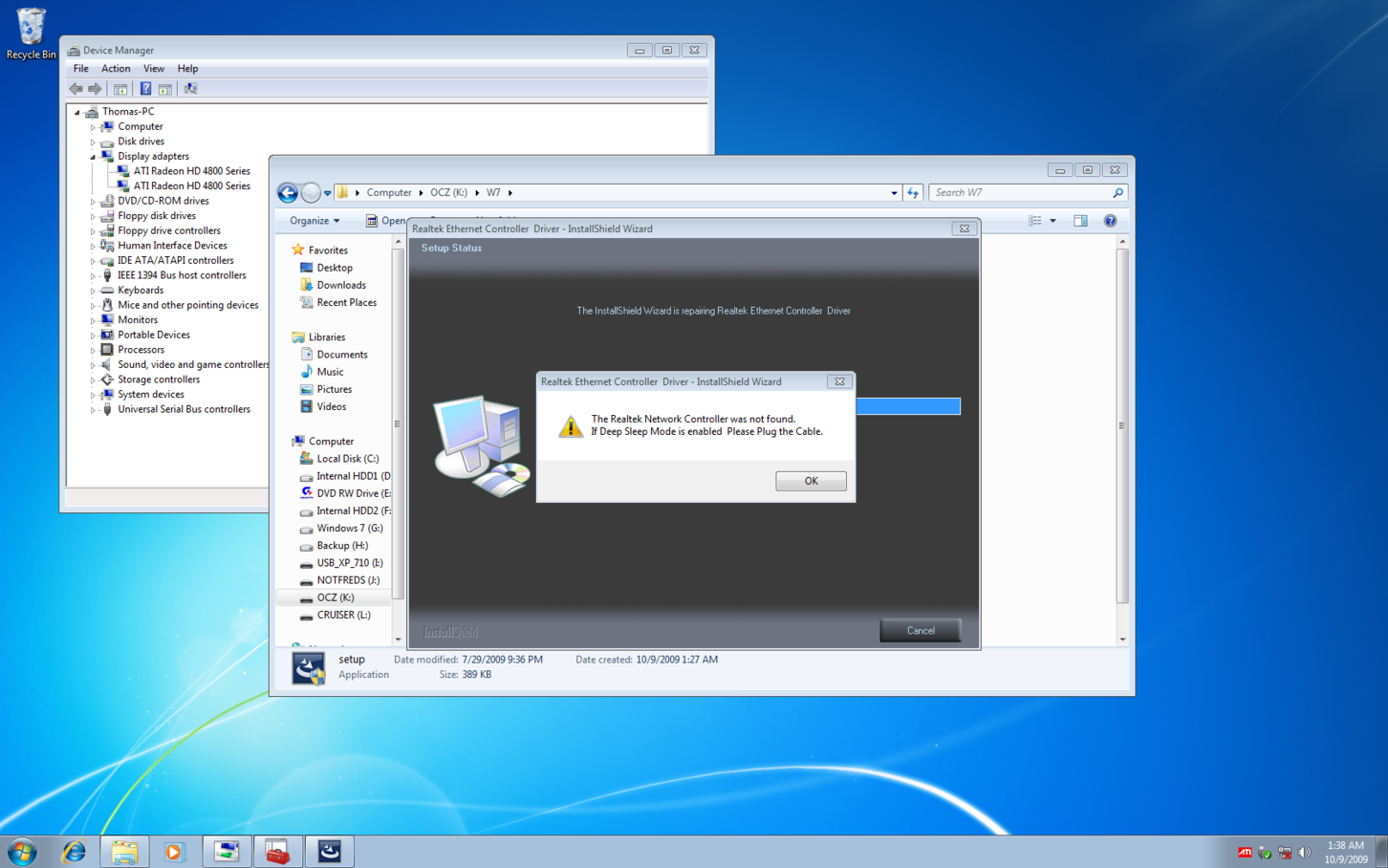Click the repair progress bar
1388x868 pixels.
(908, 405)
